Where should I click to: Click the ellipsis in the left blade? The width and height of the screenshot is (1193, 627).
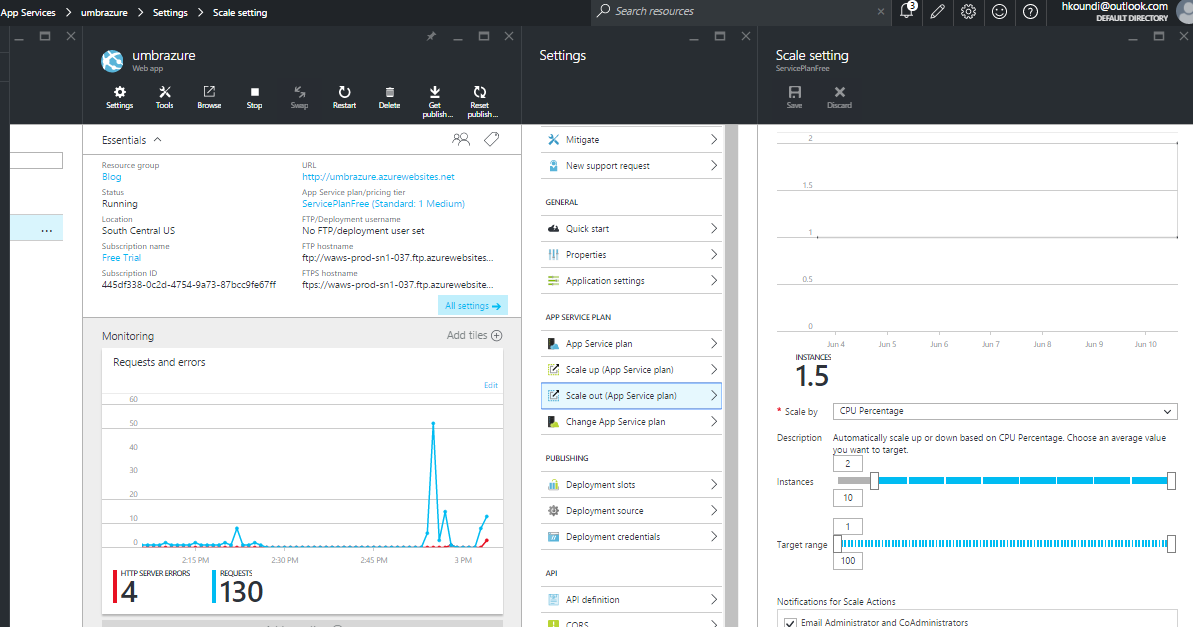point(46,230)
